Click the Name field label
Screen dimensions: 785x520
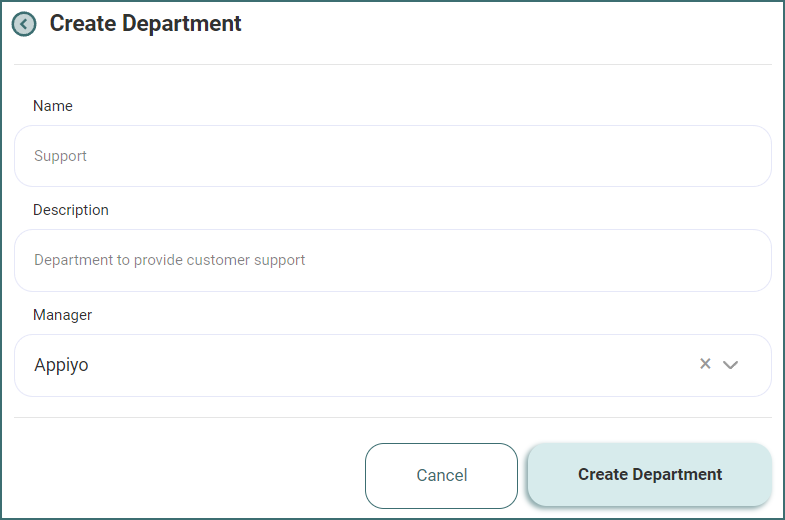pos(53,106)
